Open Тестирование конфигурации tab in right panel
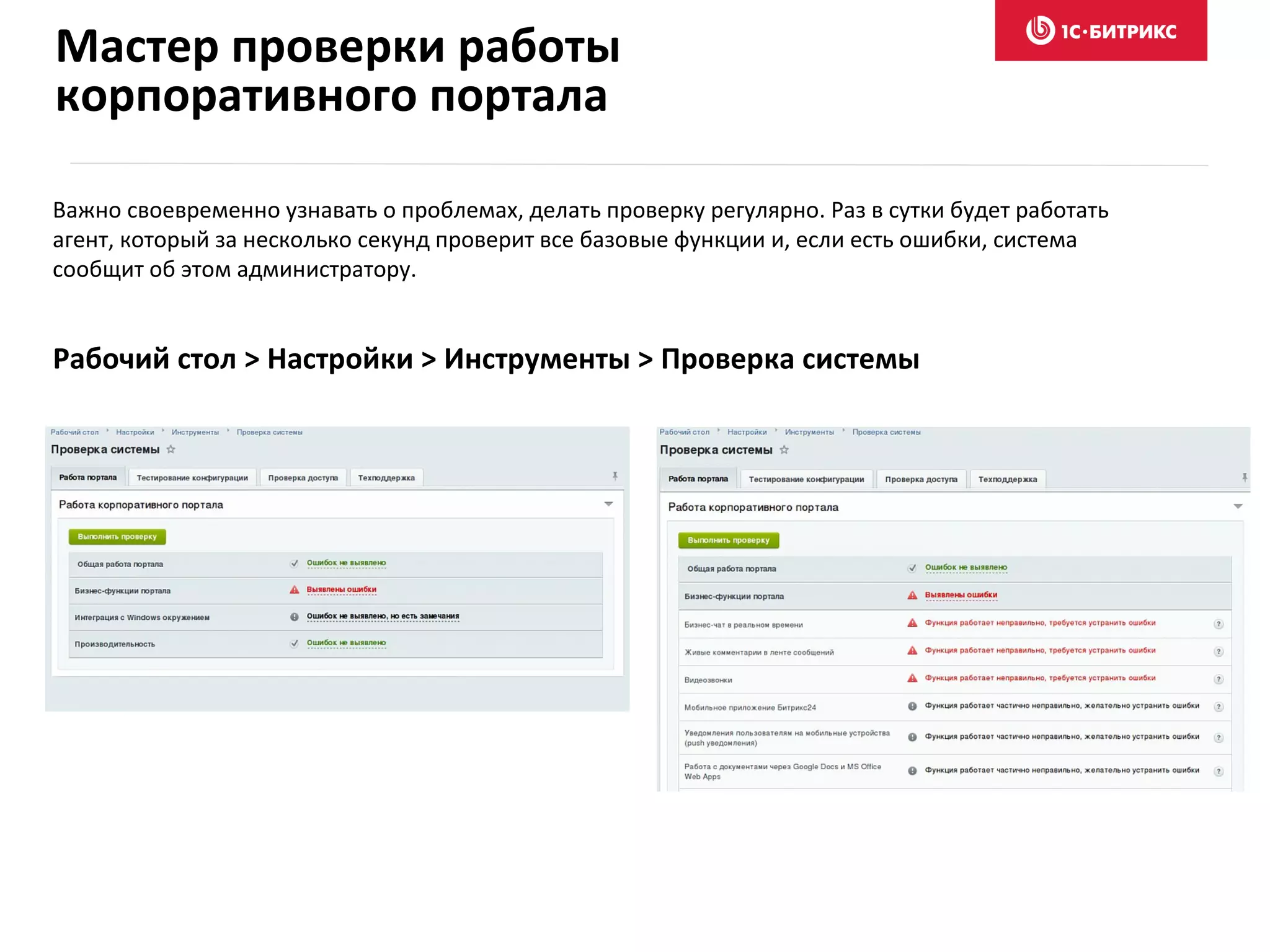Viewport: 1270px width, 952px height. tap(806, 479)
